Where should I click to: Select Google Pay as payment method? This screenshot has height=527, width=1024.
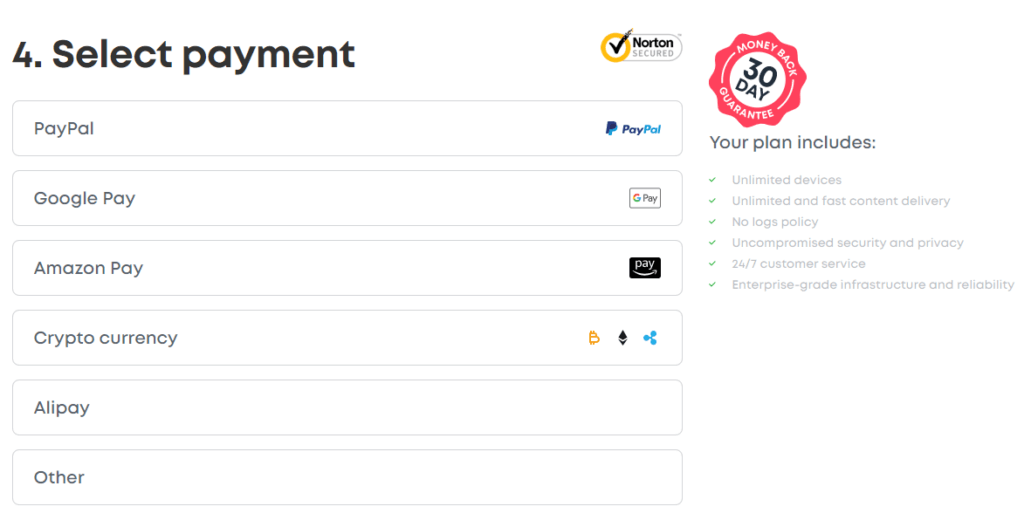347,198
